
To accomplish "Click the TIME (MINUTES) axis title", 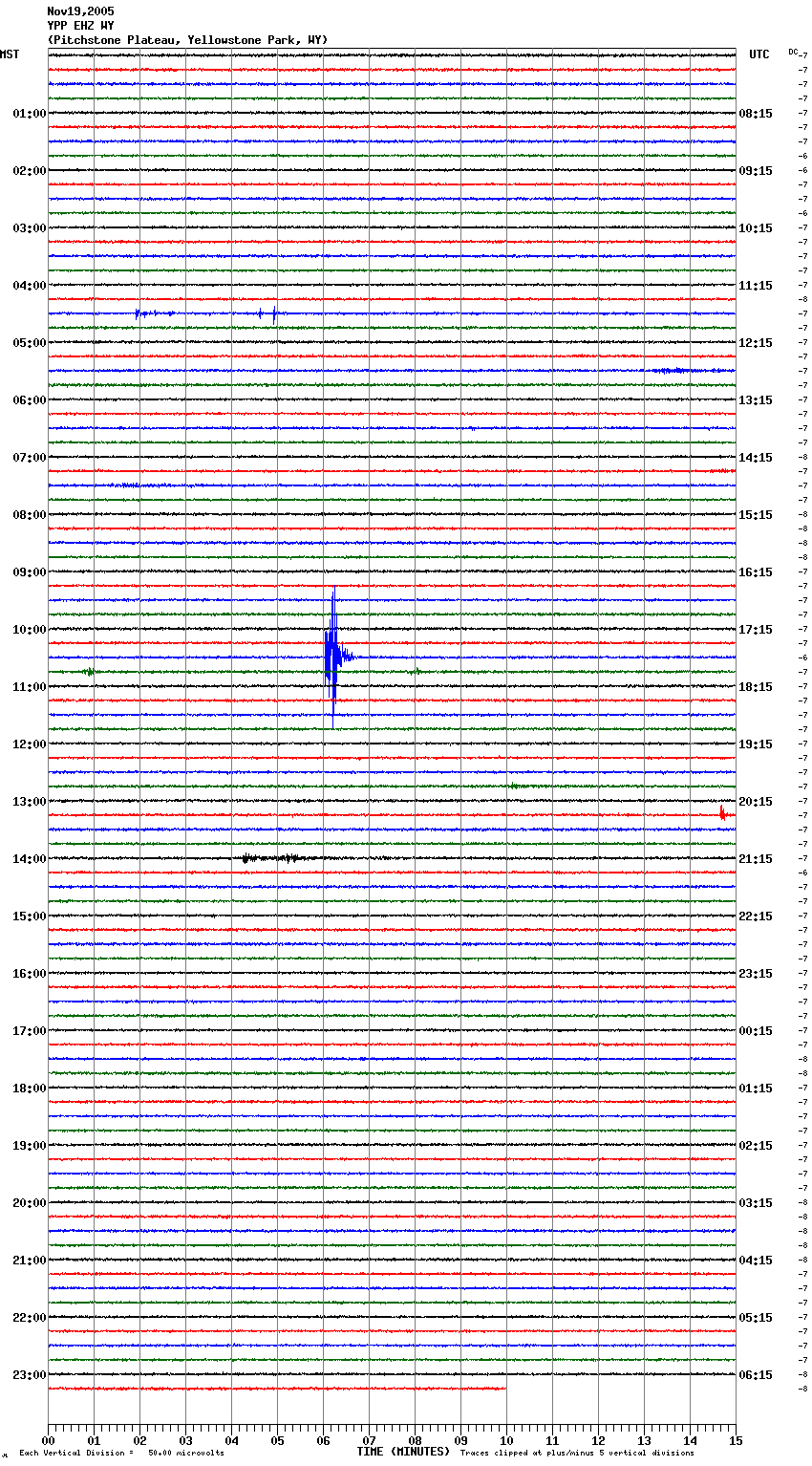I will coord(403,1452).
